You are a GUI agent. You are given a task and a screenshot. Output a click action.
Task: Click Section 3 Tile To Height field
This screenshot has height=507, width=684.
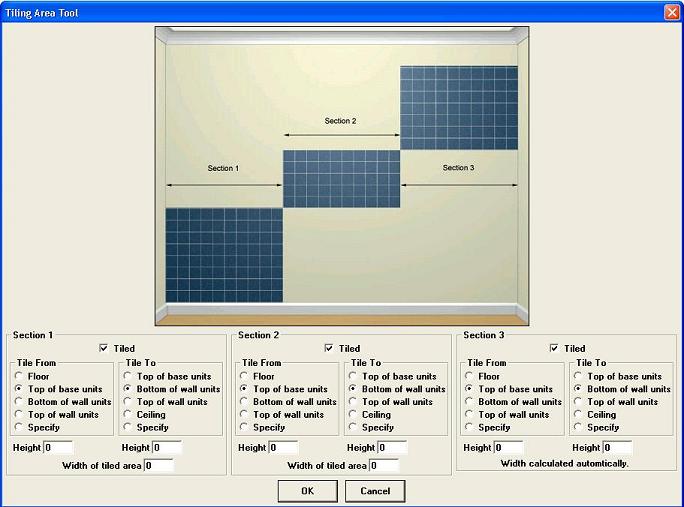(617, 448)
